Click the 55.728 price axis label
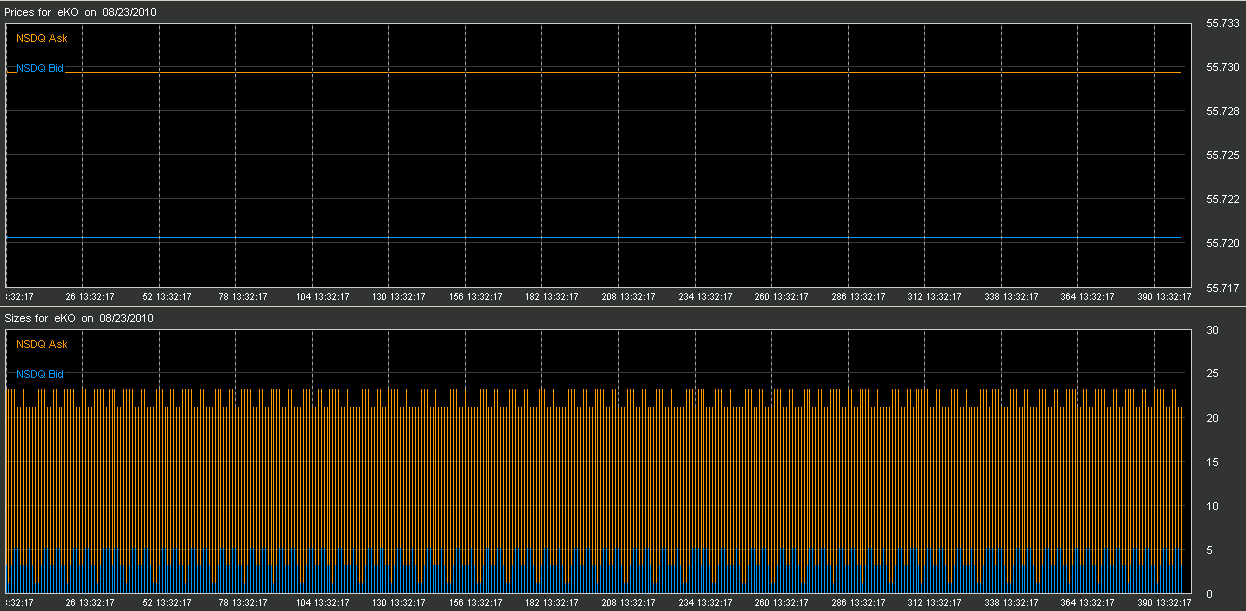Image resolution: width=1246 pixels, height=611 pixels. tap(1224, 111)
